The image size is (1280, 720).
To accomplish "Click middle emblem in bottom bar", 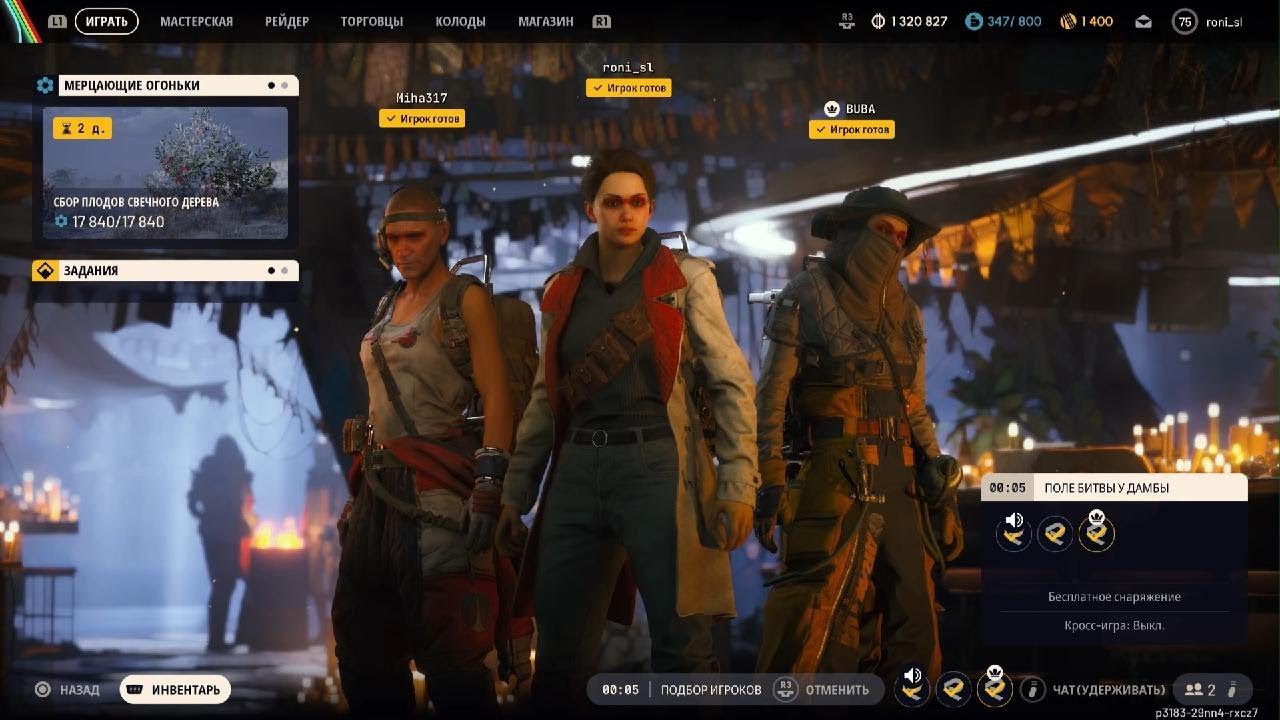I will (x=953, y=689).
